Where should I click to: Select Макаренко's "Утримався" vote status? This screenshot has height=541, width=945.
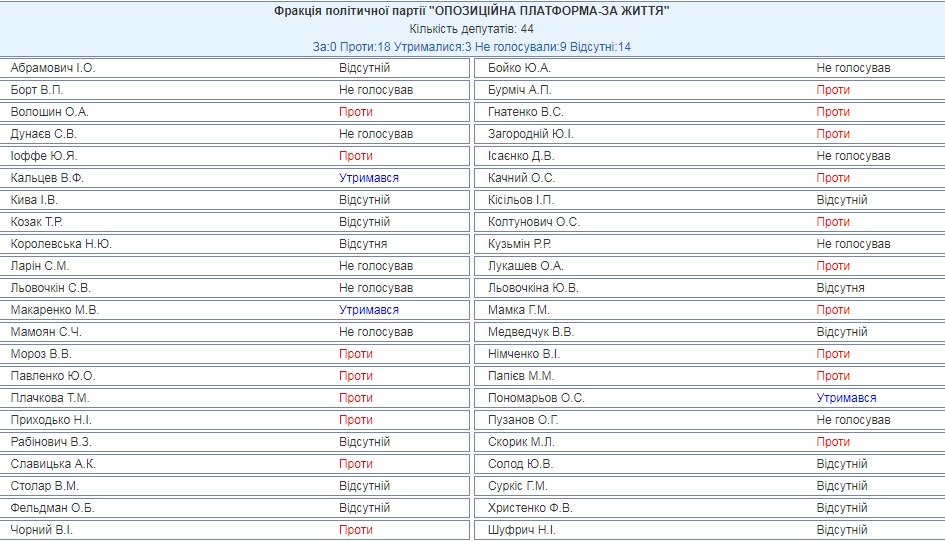(x=369, y=310)
